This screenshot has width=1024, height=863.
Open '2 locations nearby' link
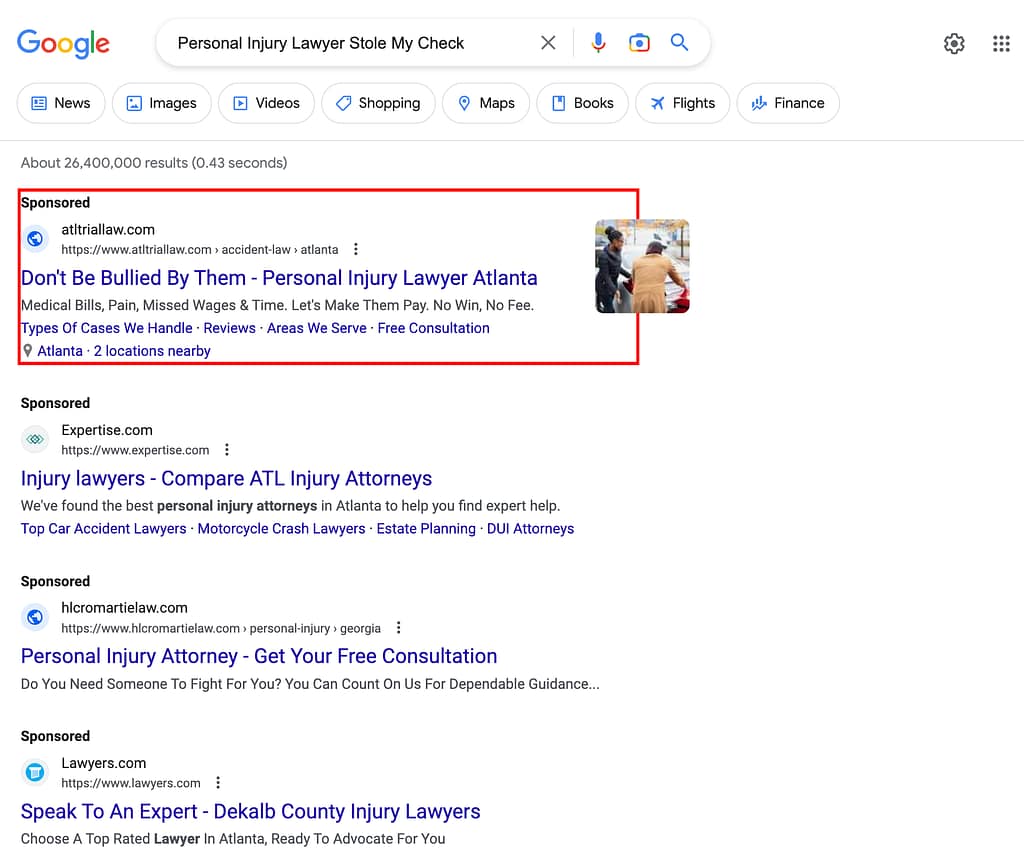pyautogui.click(x=152, y=351)
